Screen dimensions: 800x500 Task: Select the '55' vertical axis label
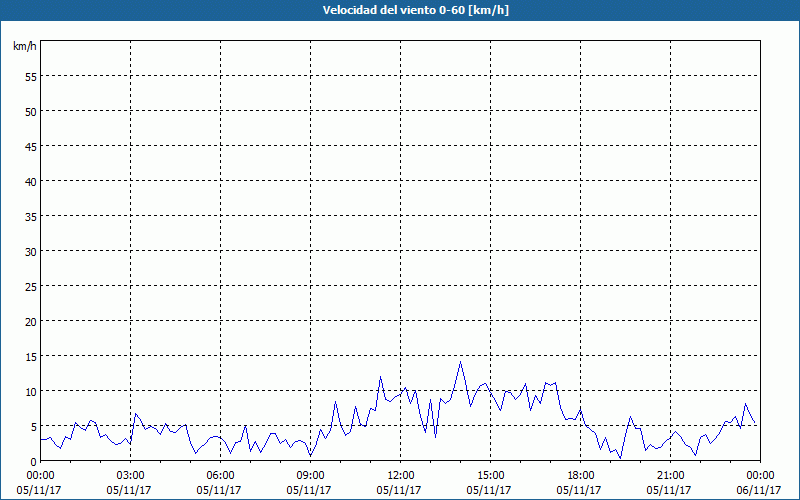coord(31,77)
